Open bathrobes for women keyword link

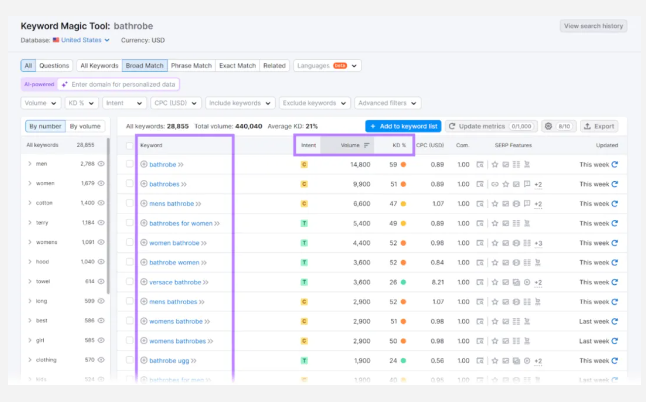pyautogui.click(x=181, y=223)
